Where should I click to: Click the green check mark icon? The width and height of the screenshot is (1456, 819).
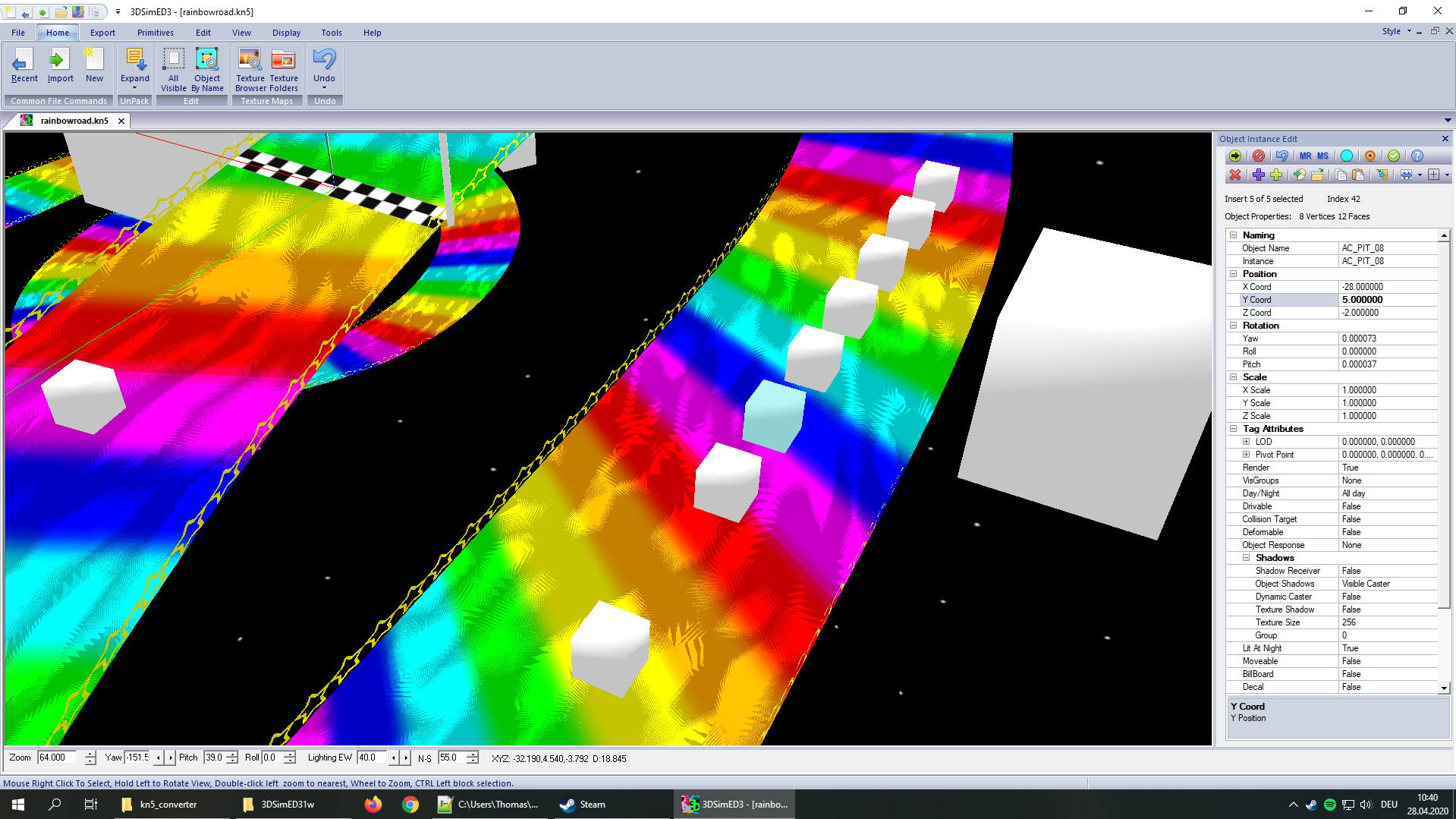coord(1394,156)
